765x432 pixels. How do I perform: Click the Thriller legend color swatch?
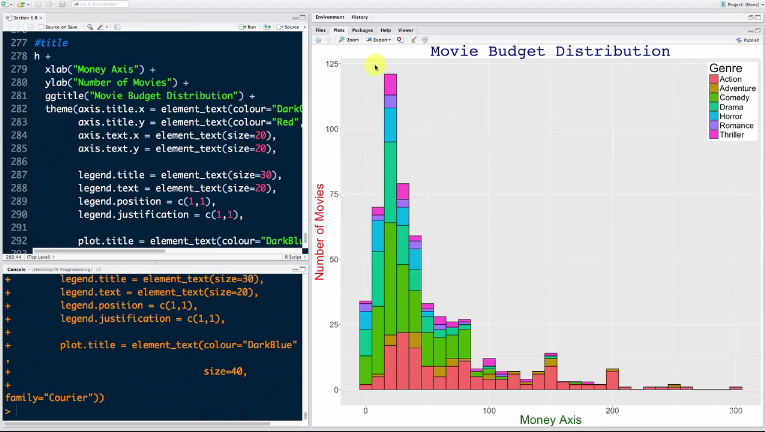pyautogui.click(x=714, y=135)
